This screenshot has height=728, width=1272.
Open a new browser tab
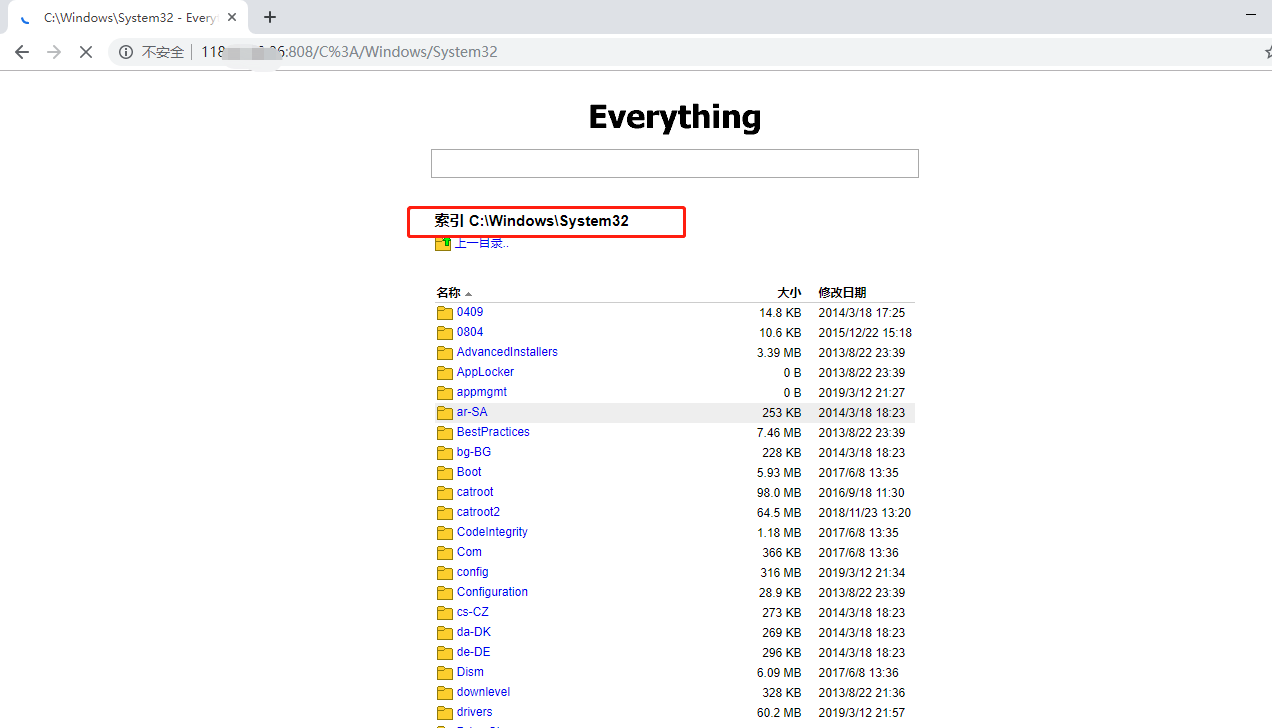(270, 17)
